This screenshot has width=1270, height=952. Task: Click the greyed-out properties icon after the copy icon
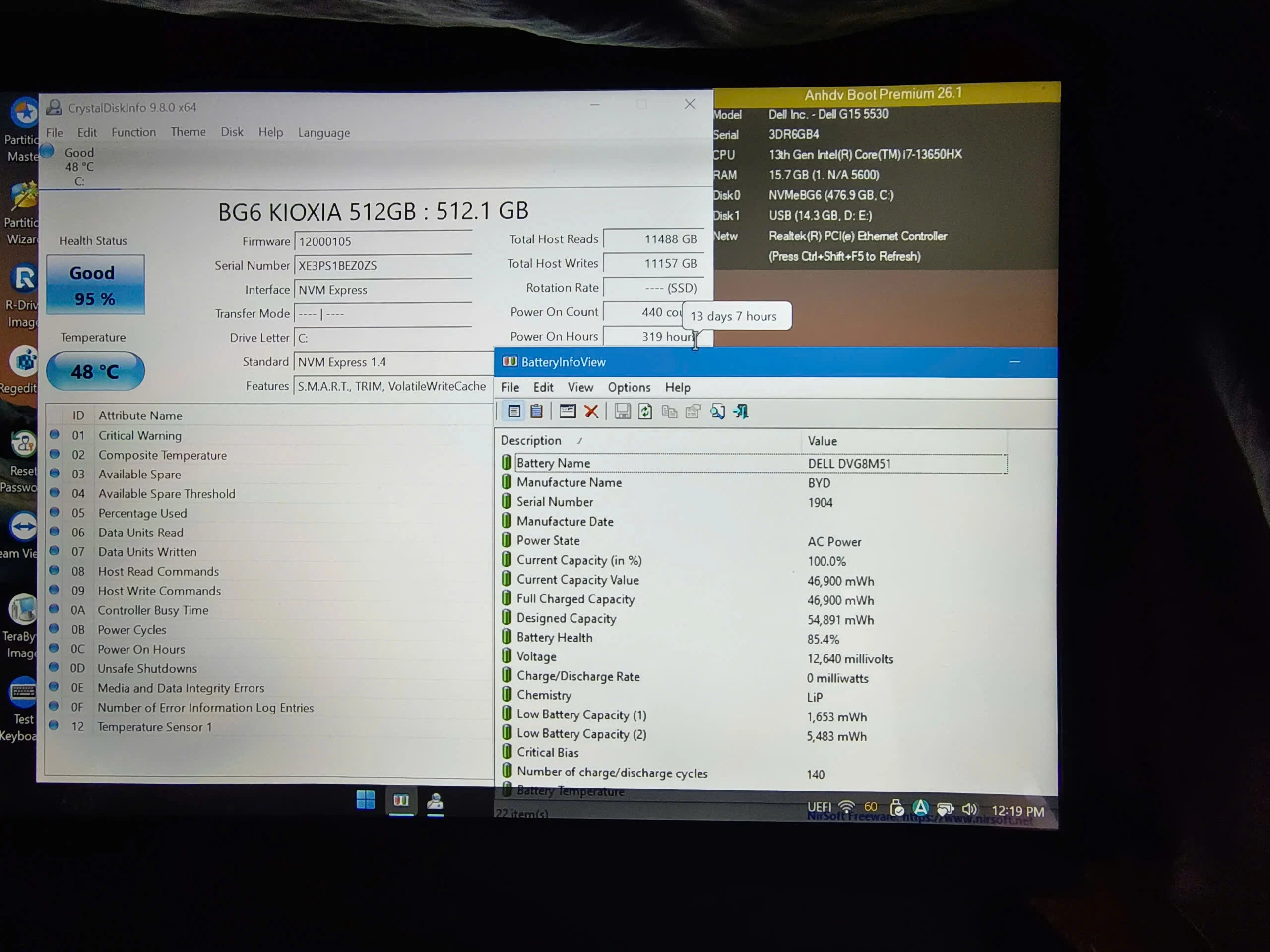tap(694, 411)
